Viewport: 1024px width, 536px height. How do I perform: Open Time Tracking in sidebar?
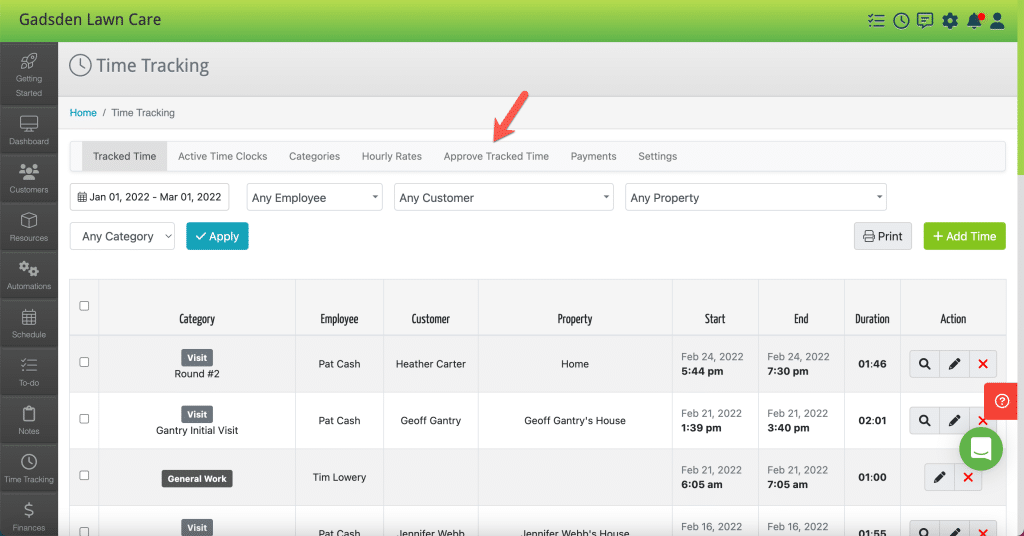pos(29,468)
